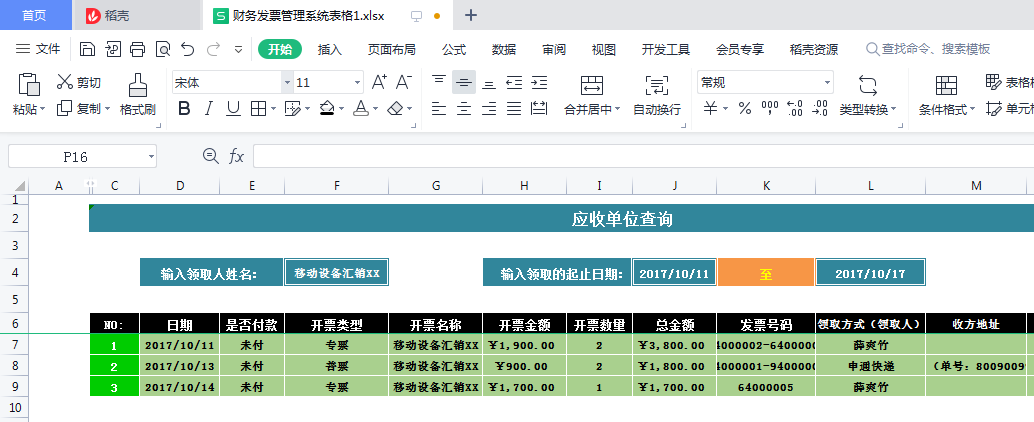
Task: Open the currency ¥ style dropdown arrow
Action: [x=725, y=109]
